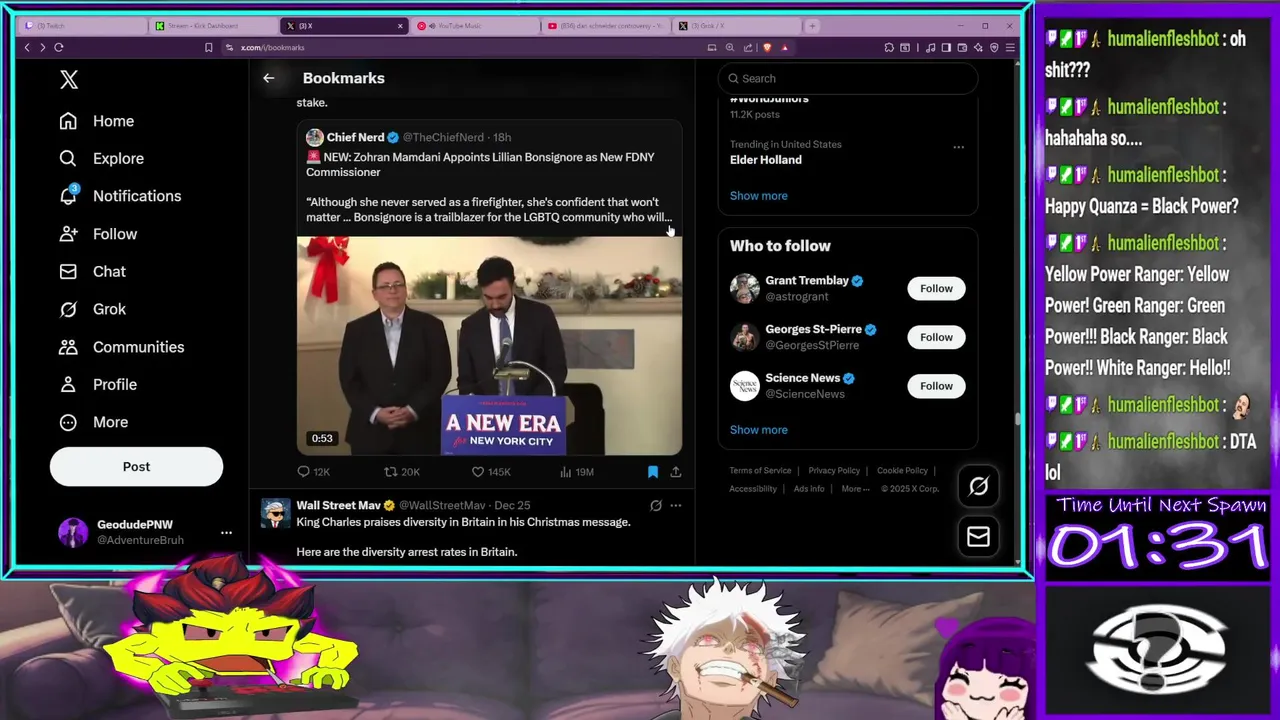Click browser back navigation arrow
Viewport: 1280px width, 720px height.
(27, 47)
